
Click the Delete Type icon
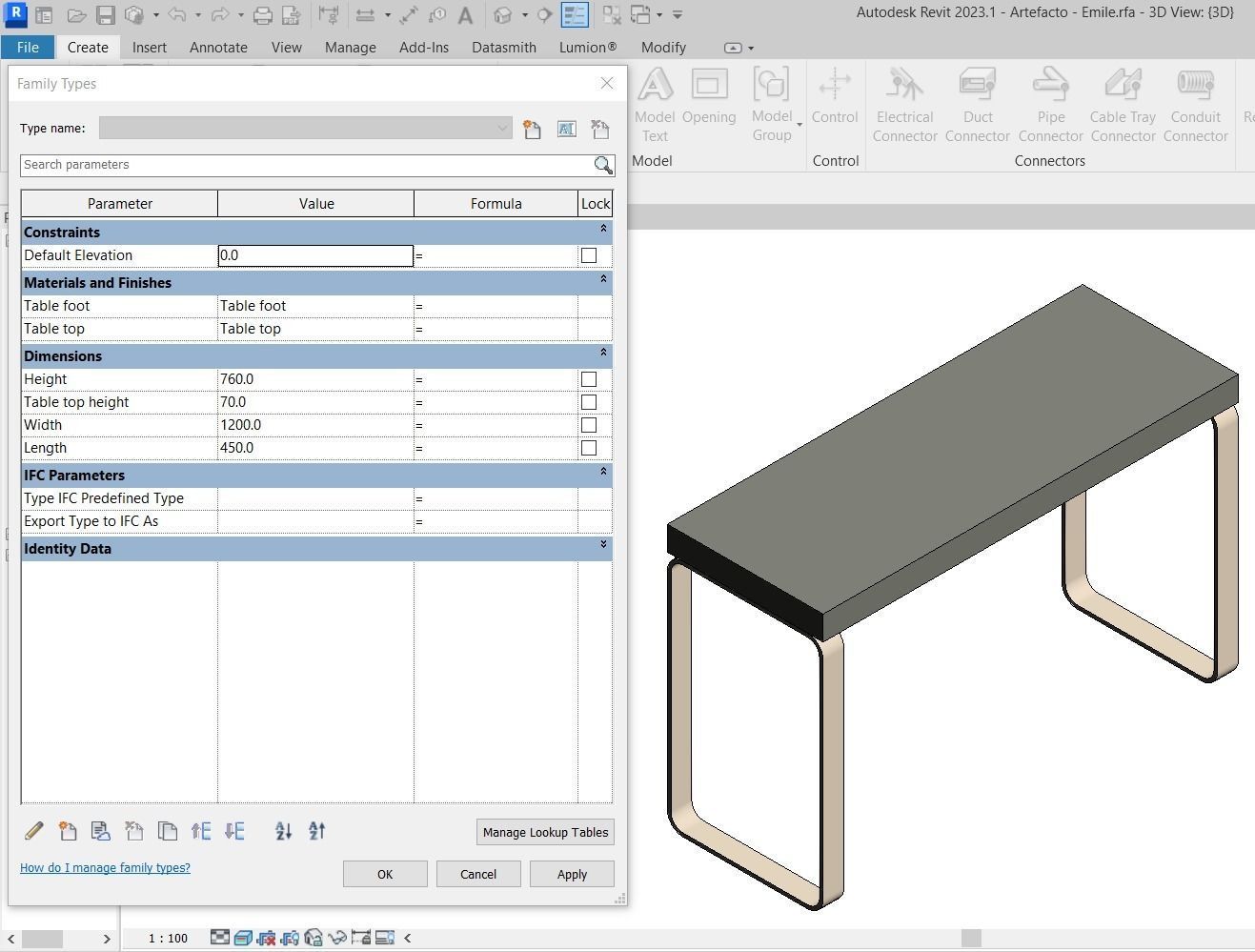599,129
